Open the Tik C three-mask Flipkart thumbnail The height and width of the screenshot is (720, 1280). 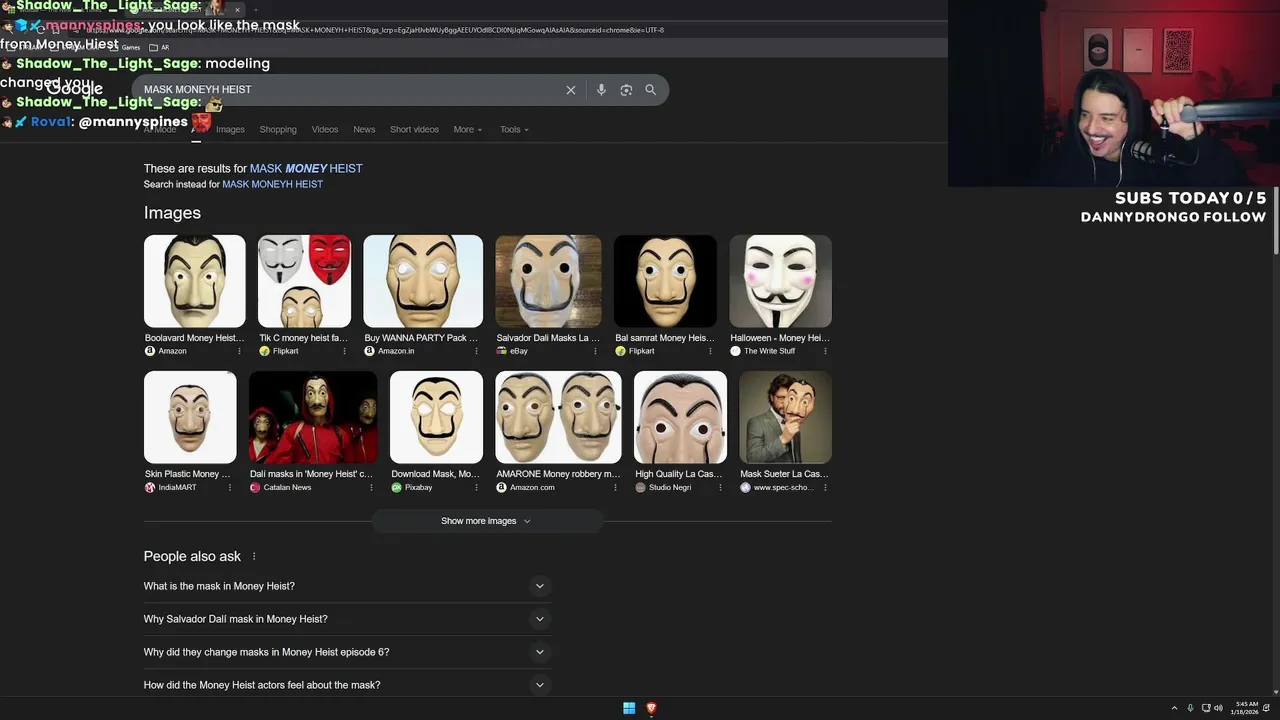point(304,281)
